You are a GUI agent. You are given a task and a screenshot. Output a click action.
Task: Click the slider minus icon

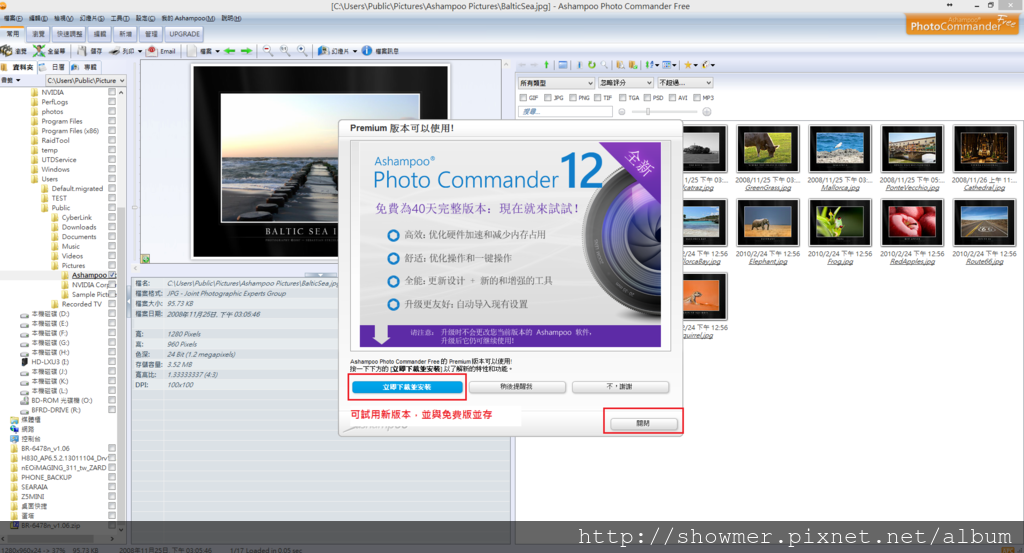[x=622, y=112]
